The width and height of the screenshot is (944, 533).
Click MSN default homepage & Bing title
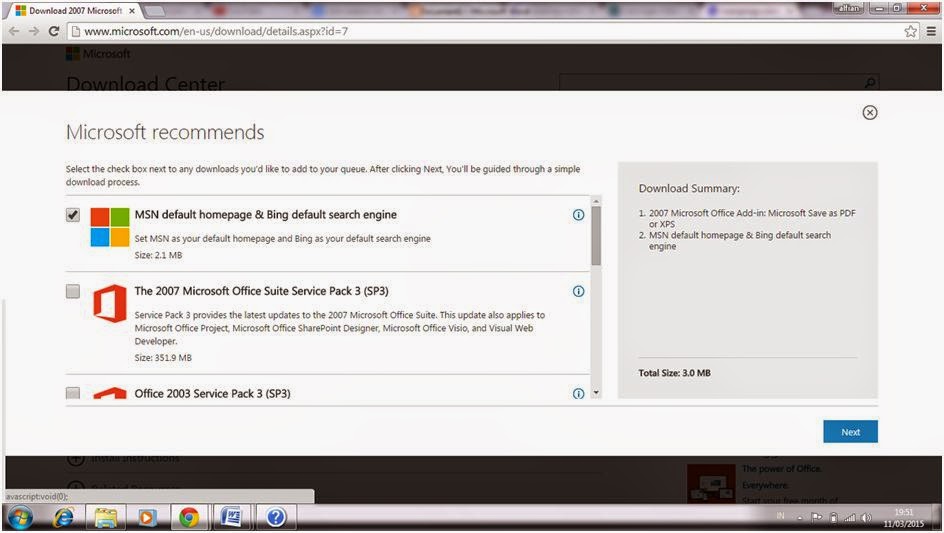pyautogui.click(x=266, y=215)
